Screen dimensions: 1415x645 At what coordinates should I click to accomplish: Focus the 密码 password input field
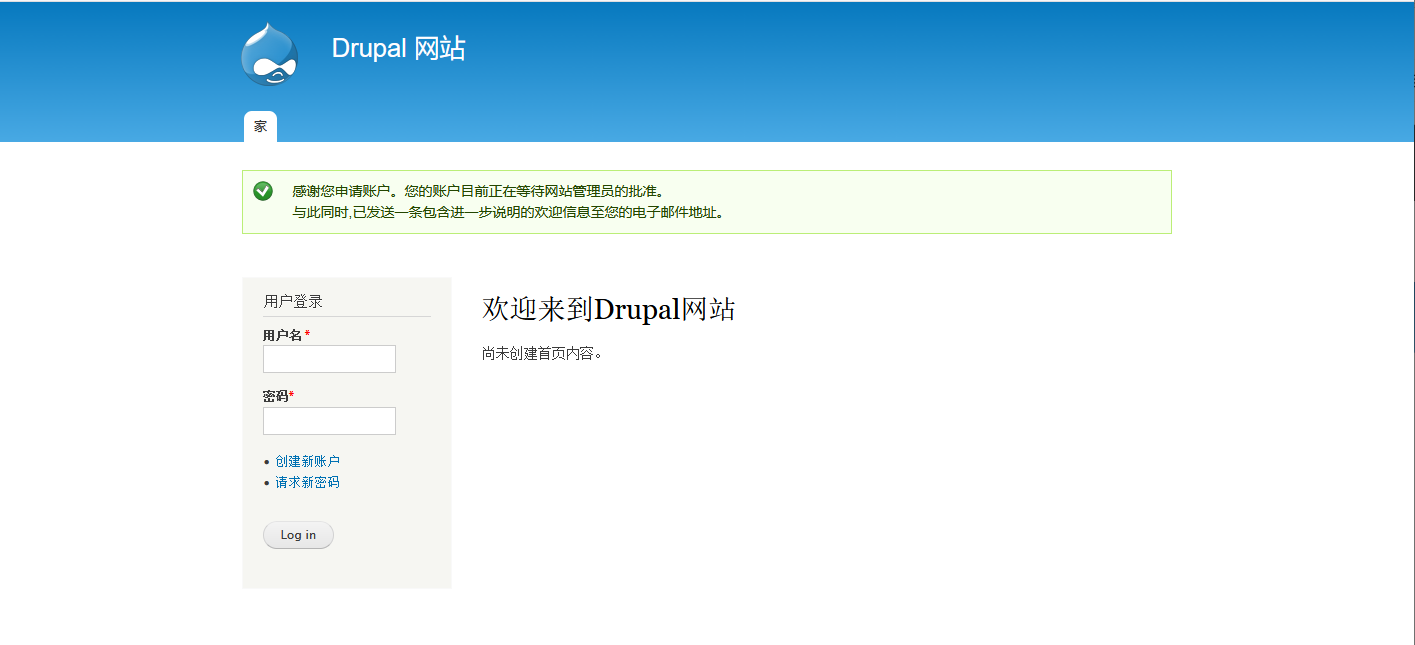329,421
